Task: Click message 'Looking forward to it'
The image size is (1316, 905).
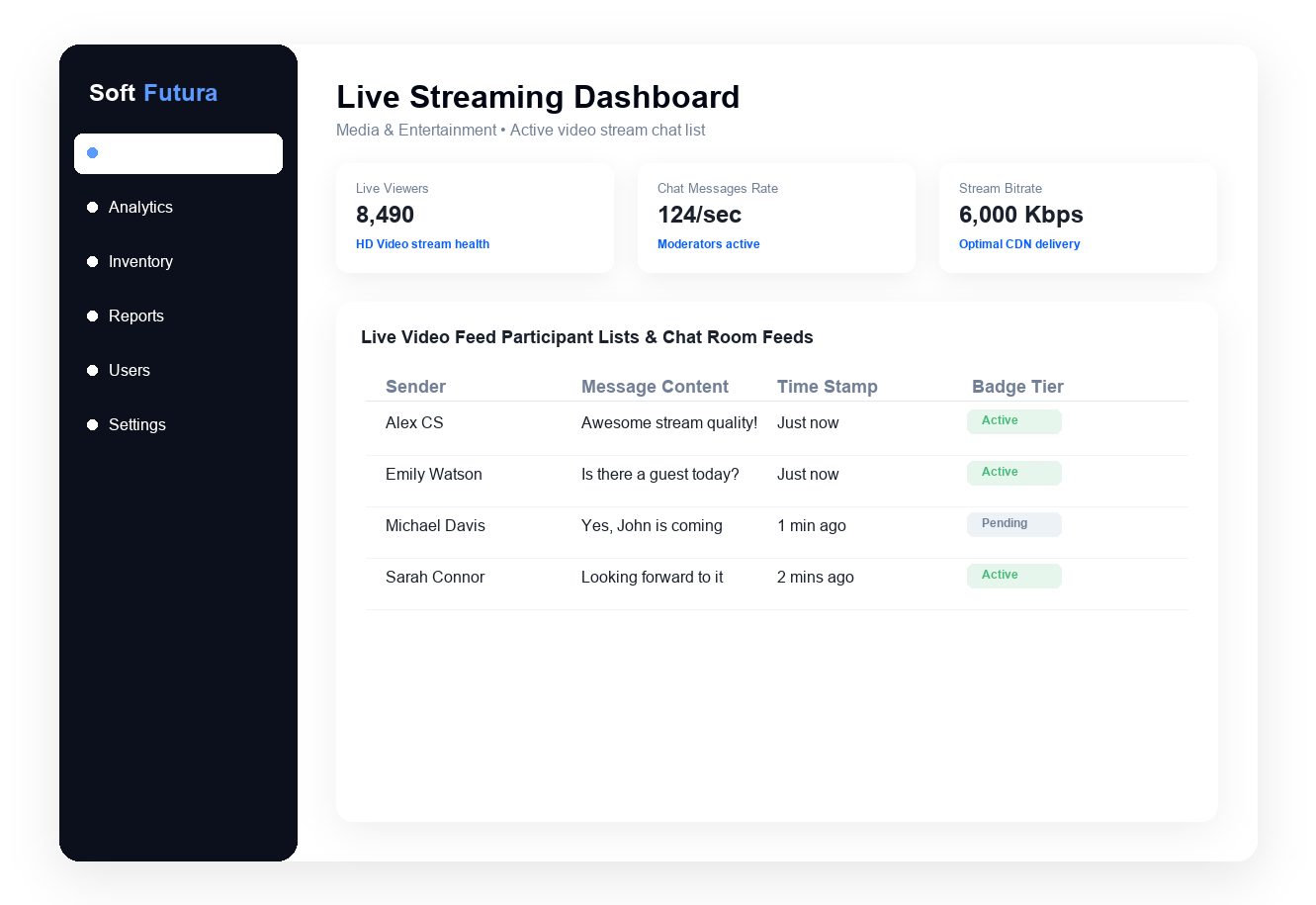Action: pyautogui.click(x=652, y=577)
